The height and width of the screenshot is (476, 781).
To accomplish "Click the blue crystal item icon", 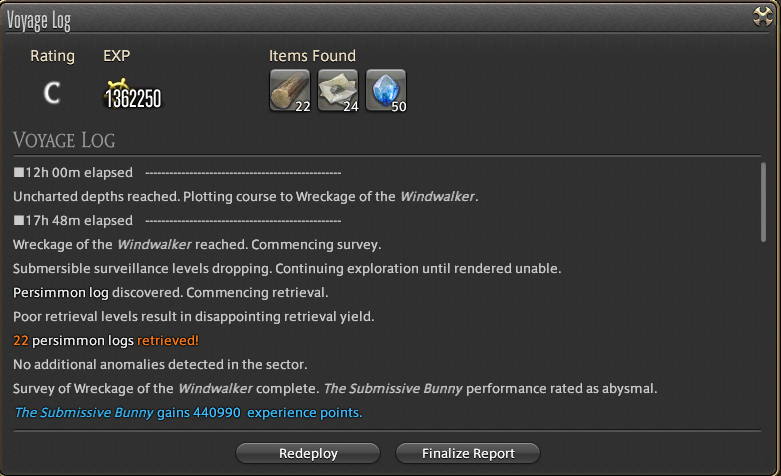I will [x=386, y=90].
